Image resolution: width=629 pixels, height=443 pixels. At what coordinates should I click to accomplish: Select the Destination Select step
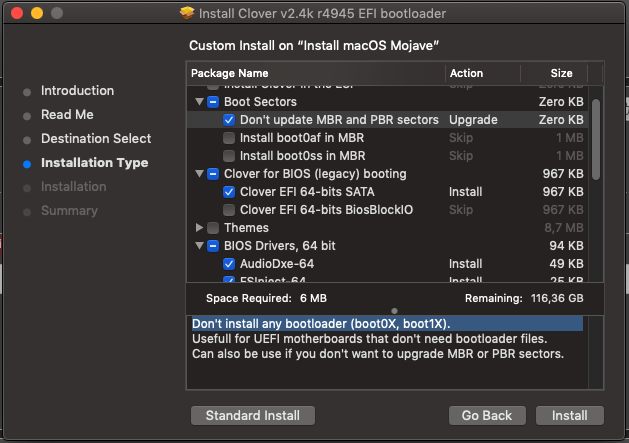96,139
